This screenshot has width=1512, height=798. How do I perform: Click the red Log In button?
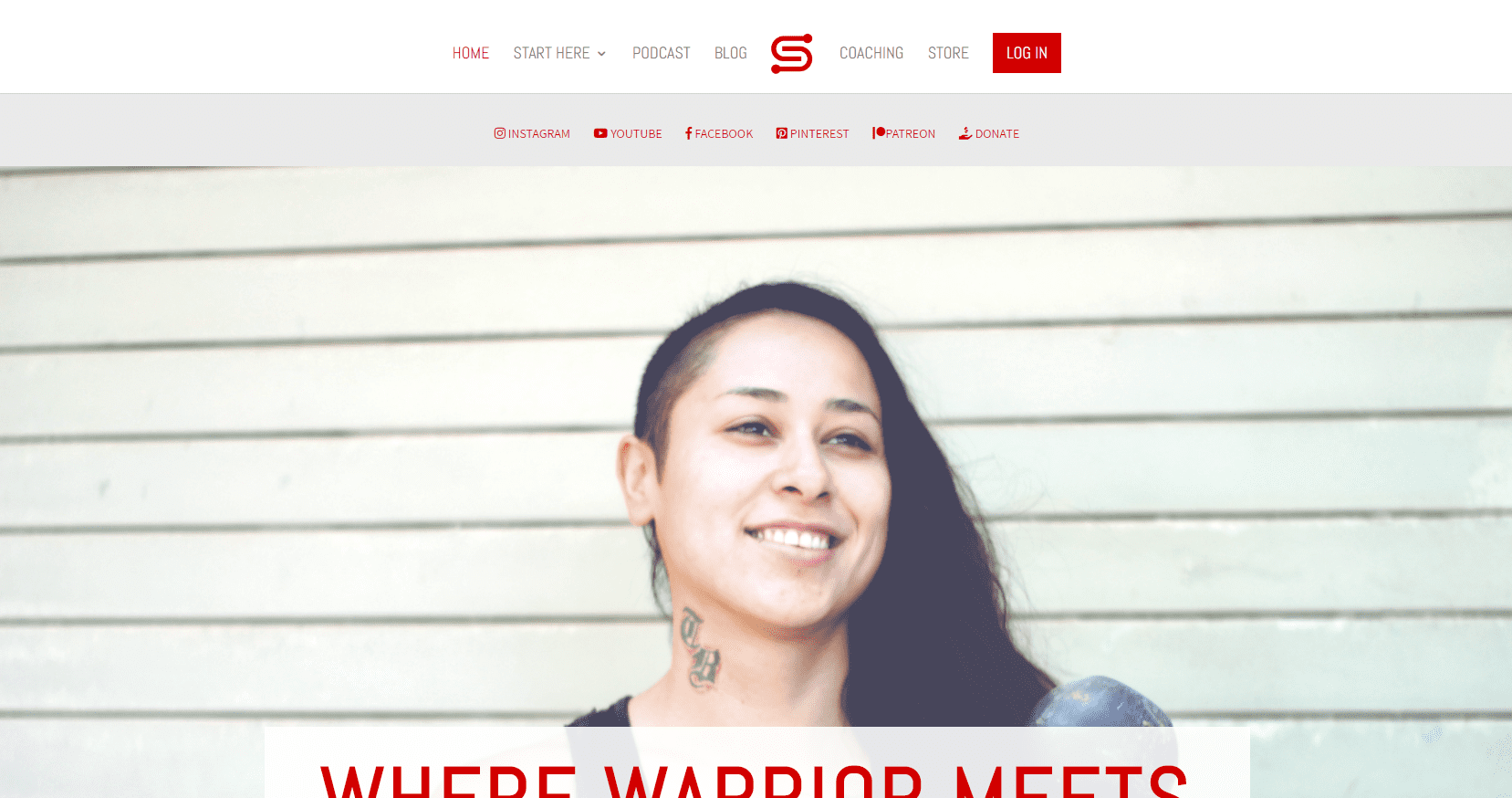pos(1027,53)
